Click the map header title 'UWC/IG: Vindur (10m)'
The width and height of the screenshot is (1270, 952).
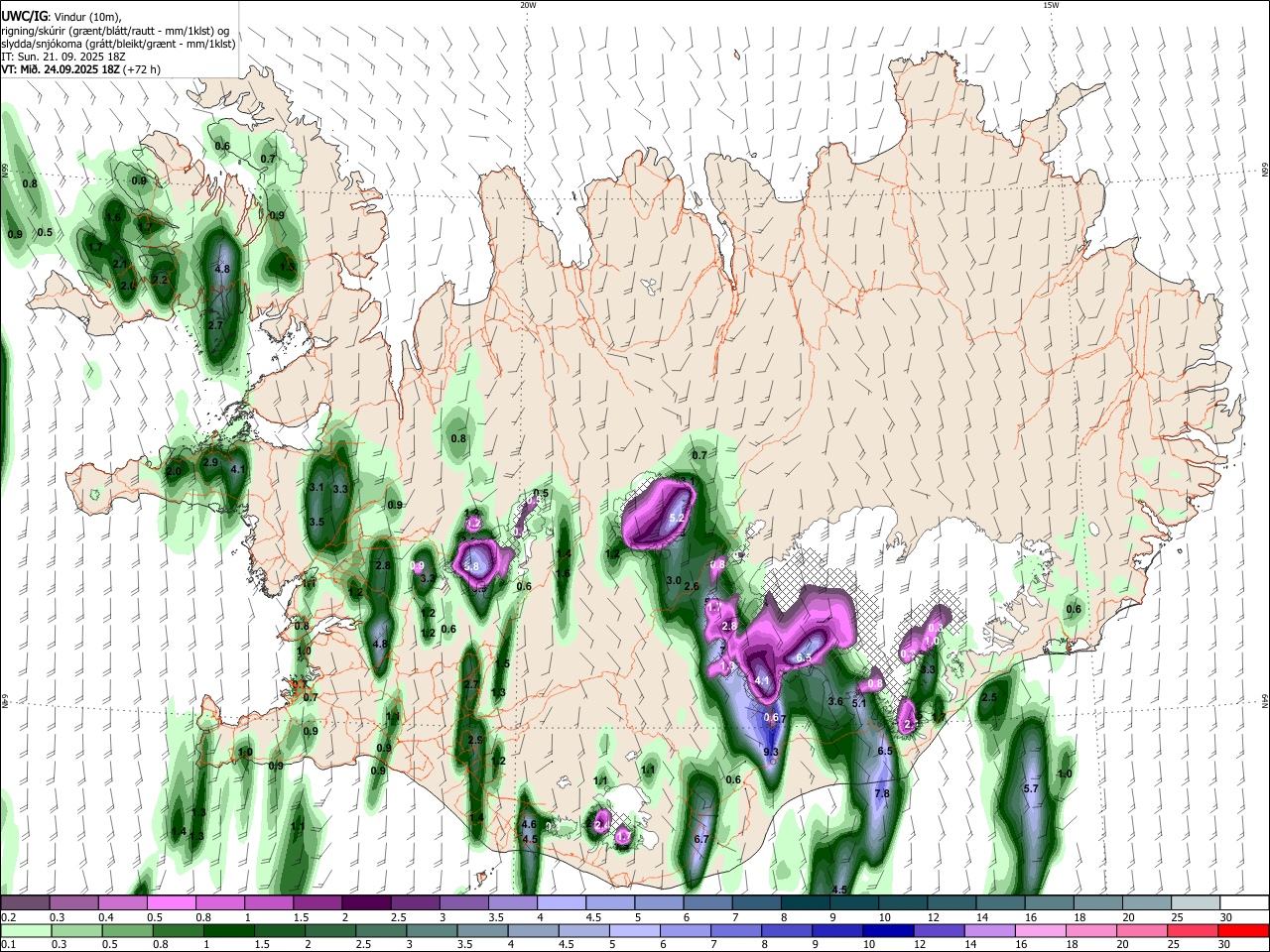pos(62,17)
